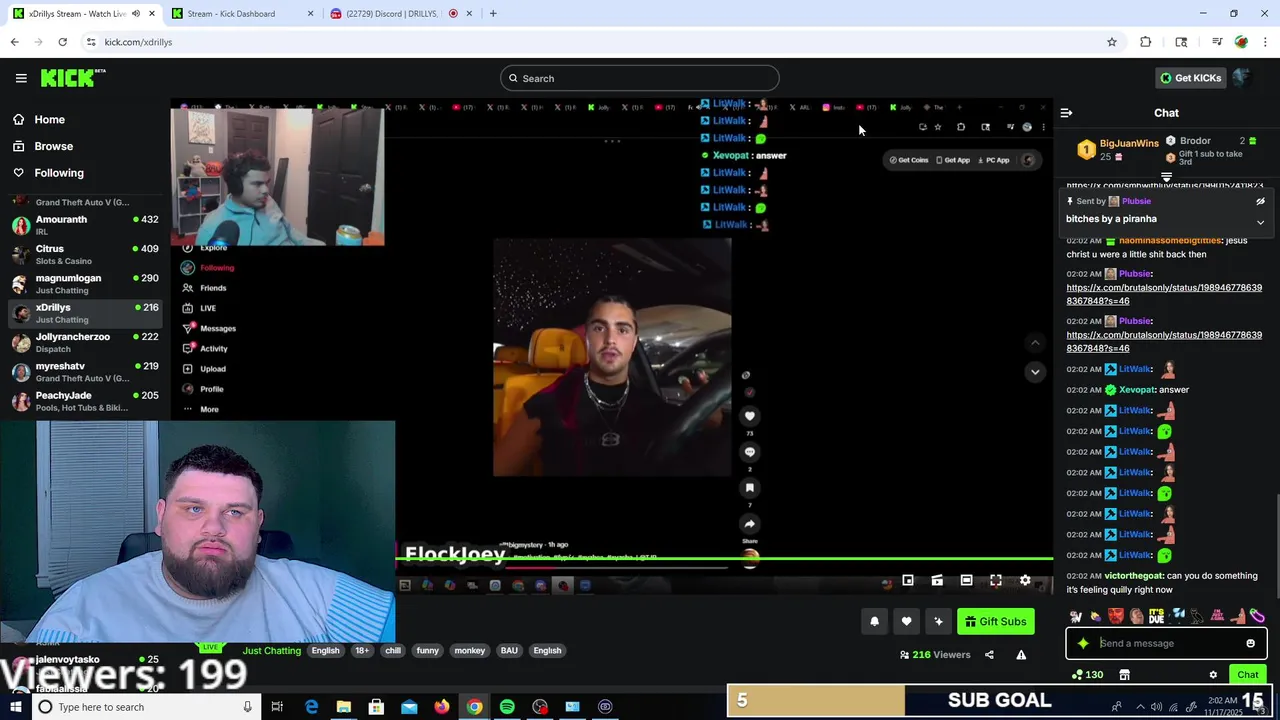This screenshot has width=1280, height=720.
Task: Report stream via warning icon
Action: point(1021,655)
